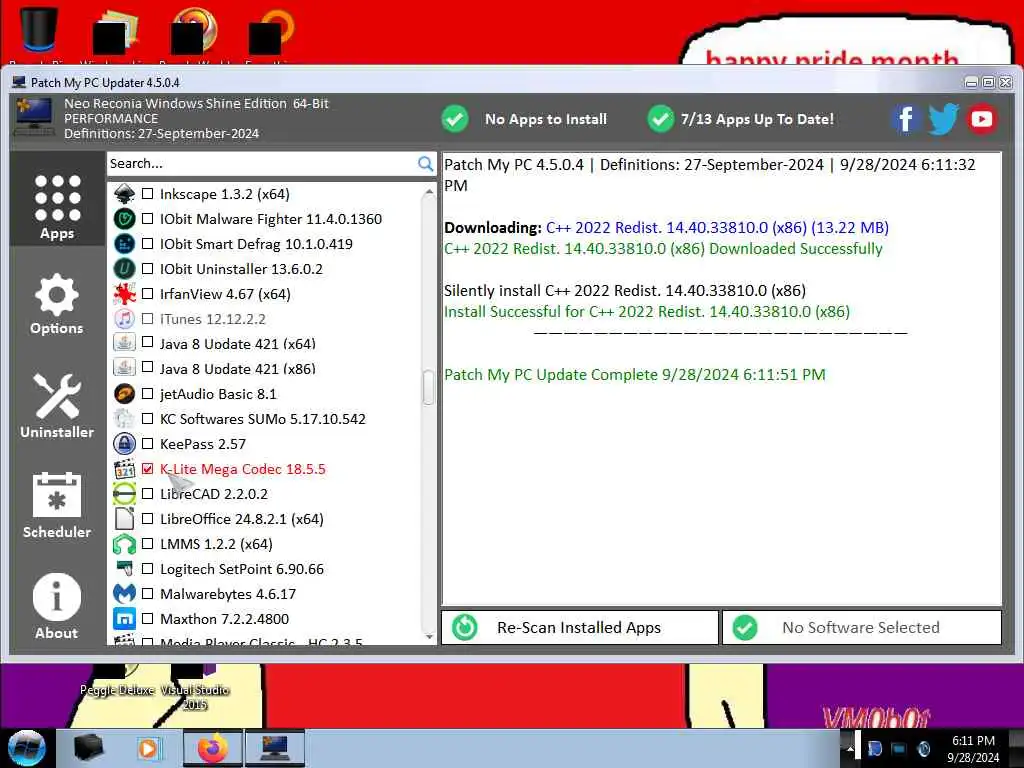Open the media player taskbar icon

148,748
